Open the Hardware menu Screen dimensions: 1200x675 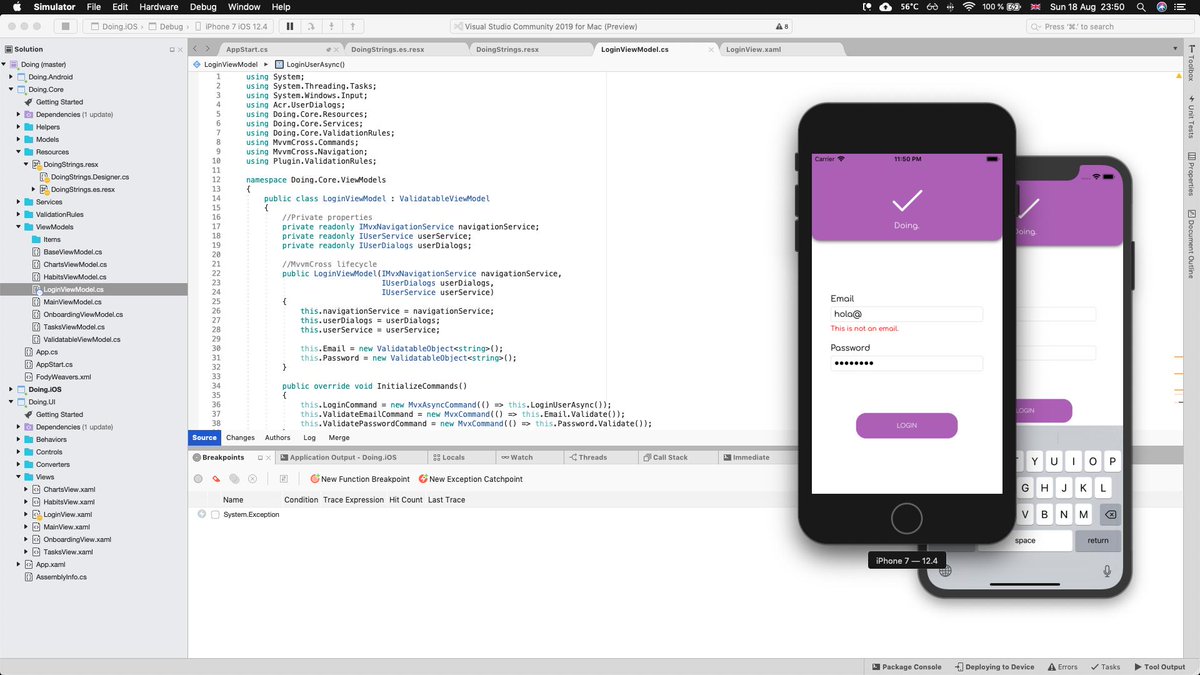(160, 7)
